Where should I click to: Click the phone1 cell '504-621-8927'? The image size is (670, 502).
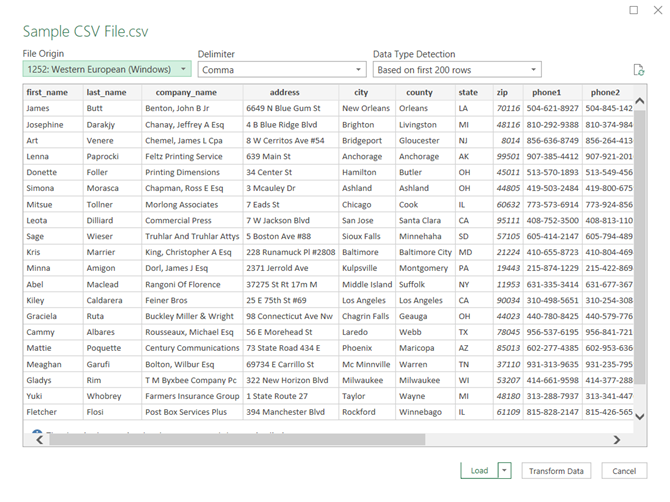coord(552,109)
